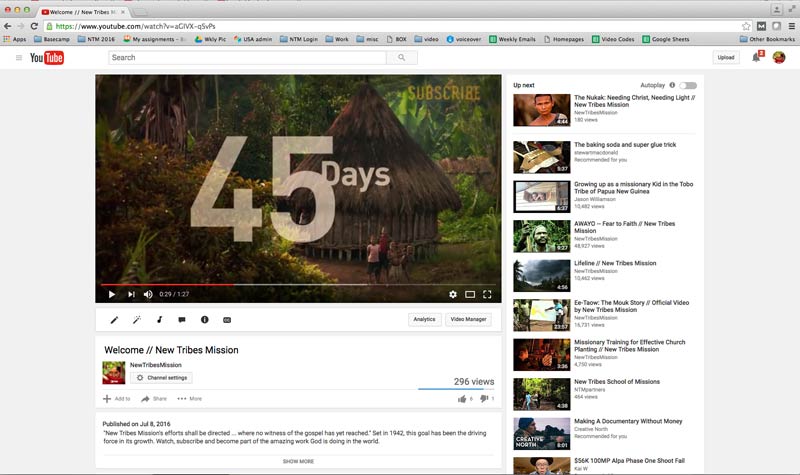Like the video with thumbs up
Screen dimensions: 800x475
tap(464, 399)
